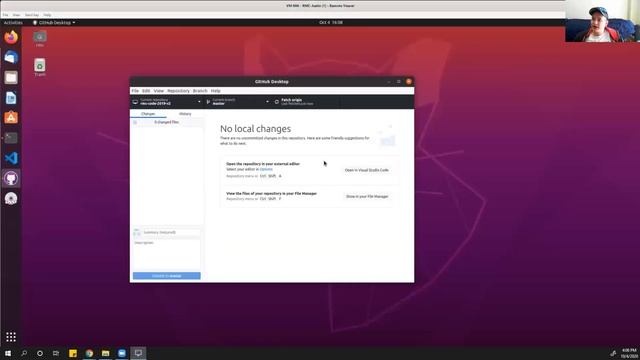This screenshot has width=640, height=360.
Task: Open the remote viewer View menu
Action: pyautogui.click(x=16, y=15)
